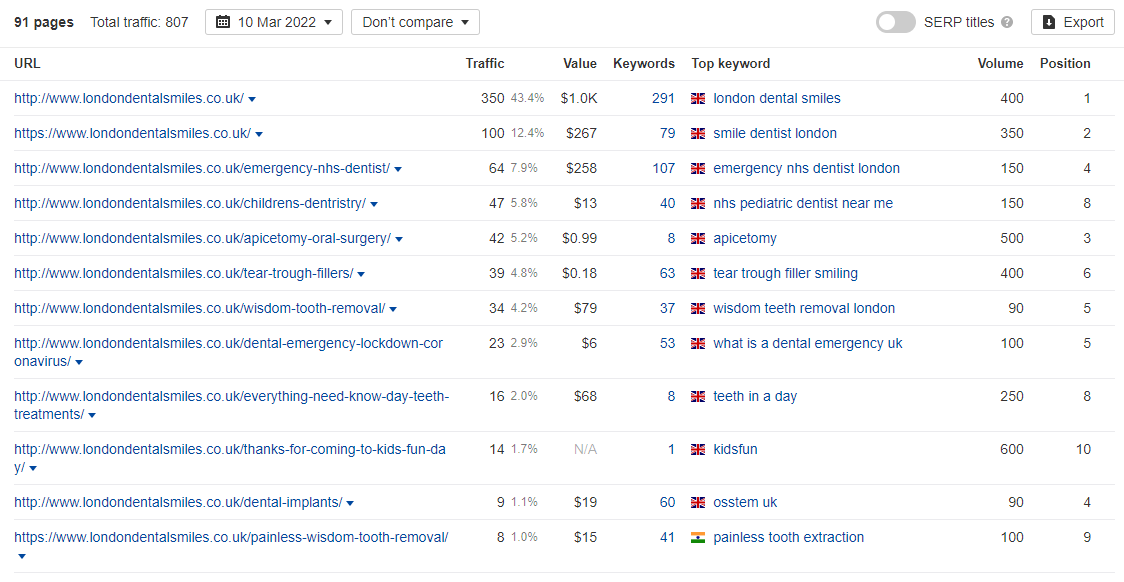The height and width of the screenshot is (582, 1124).
Task: Toggle the SERP titles switch
Action: point(895,22)
